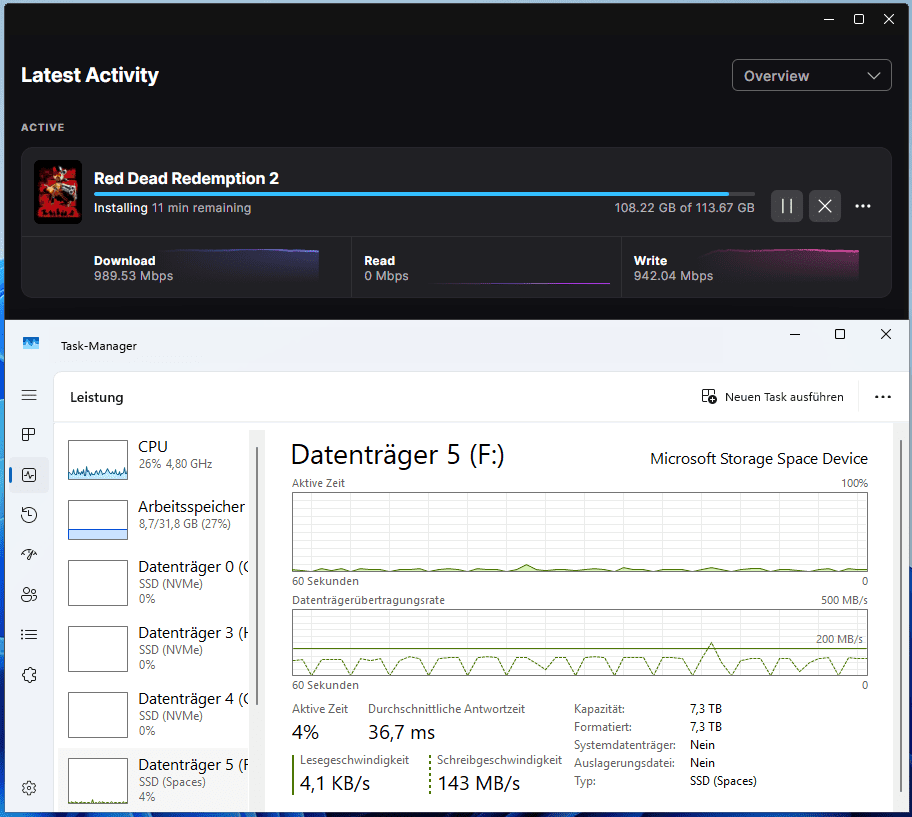Click the CPU mini graph thumbnail
The image size is (912, 817).
pos(98,459)
